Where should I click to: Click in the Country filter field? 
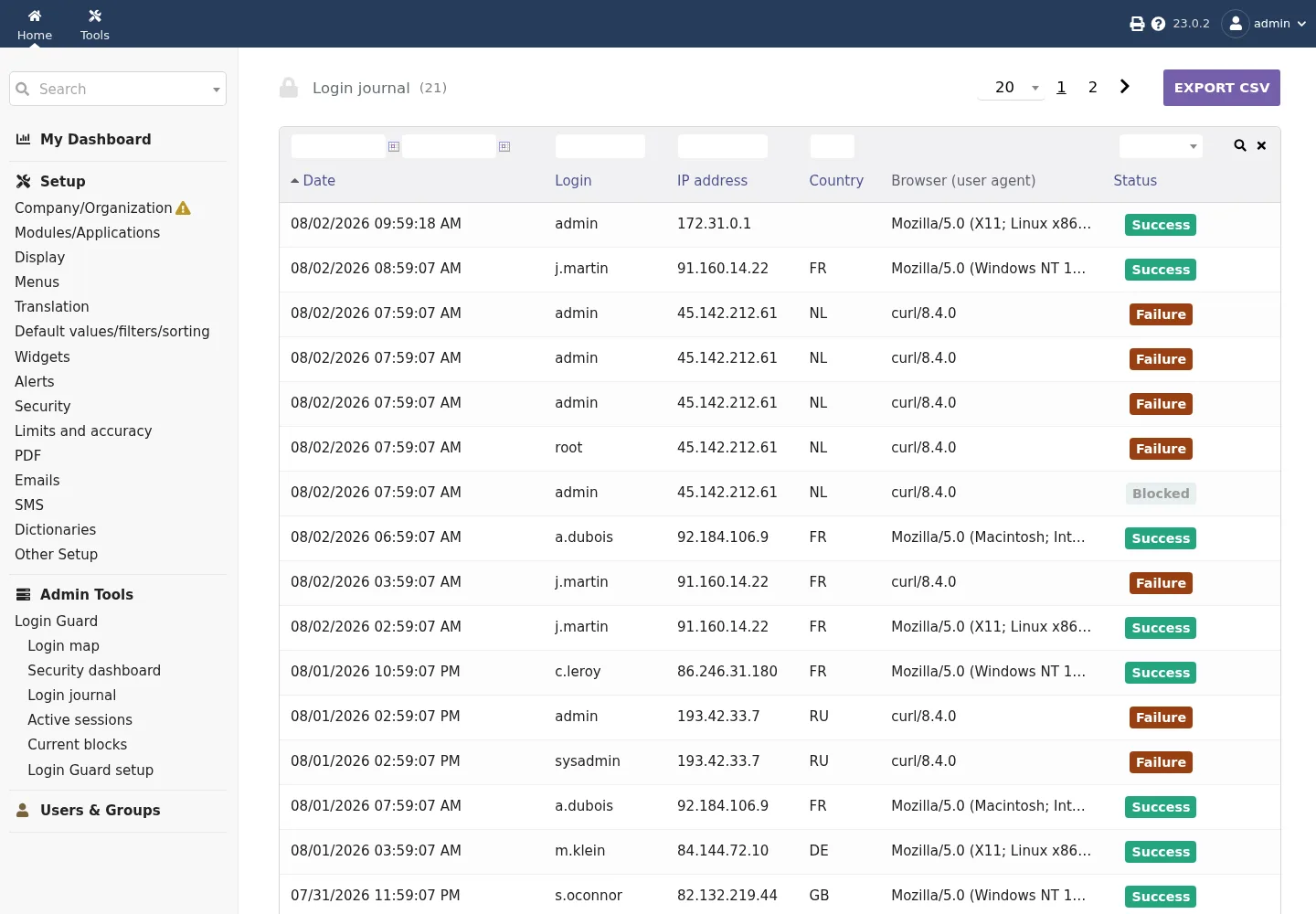(833, 146)
